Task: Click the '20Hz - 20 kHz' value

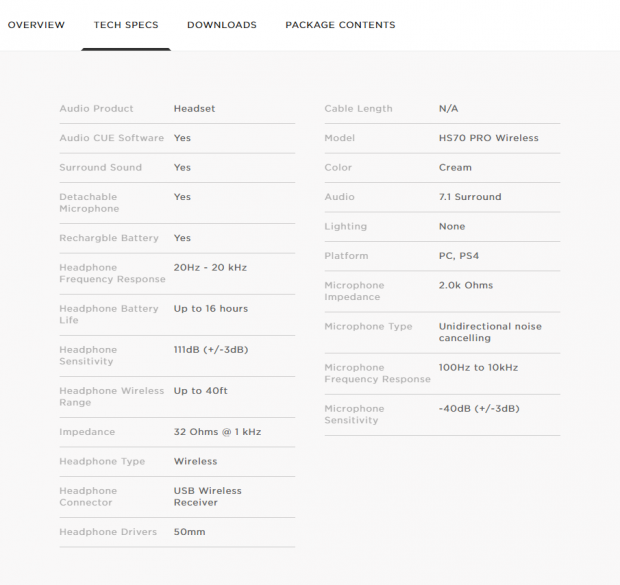Action: click(x=210, y=267)
